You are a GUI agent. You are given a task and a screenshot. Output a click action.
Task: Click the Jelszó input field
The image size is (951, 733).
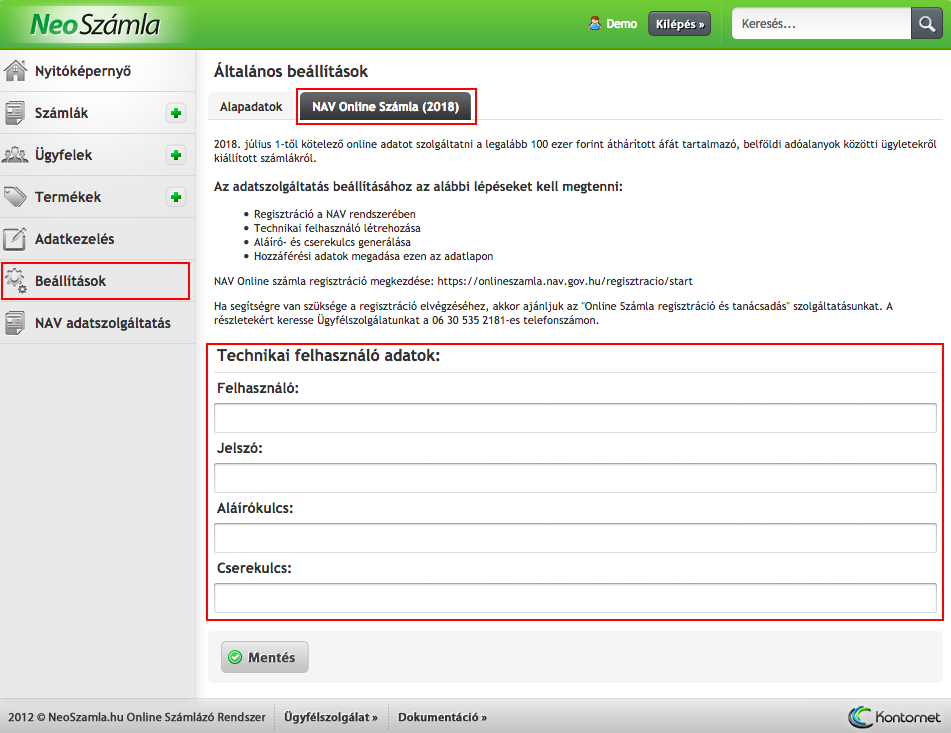coord(575,478)
